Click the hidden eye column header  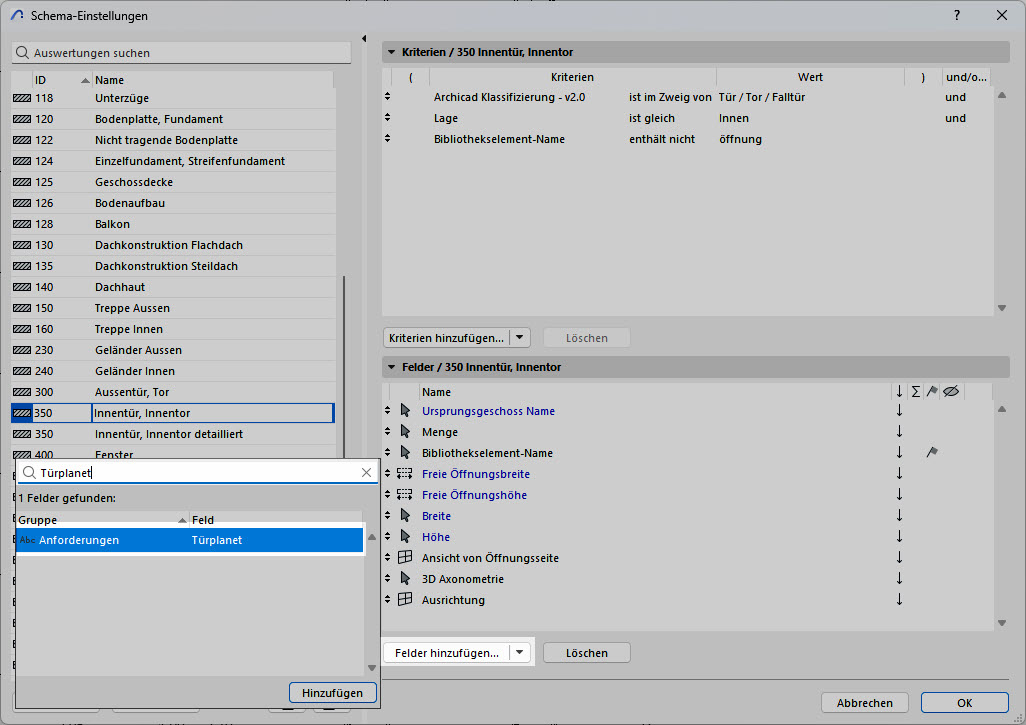tap(951, 392)
